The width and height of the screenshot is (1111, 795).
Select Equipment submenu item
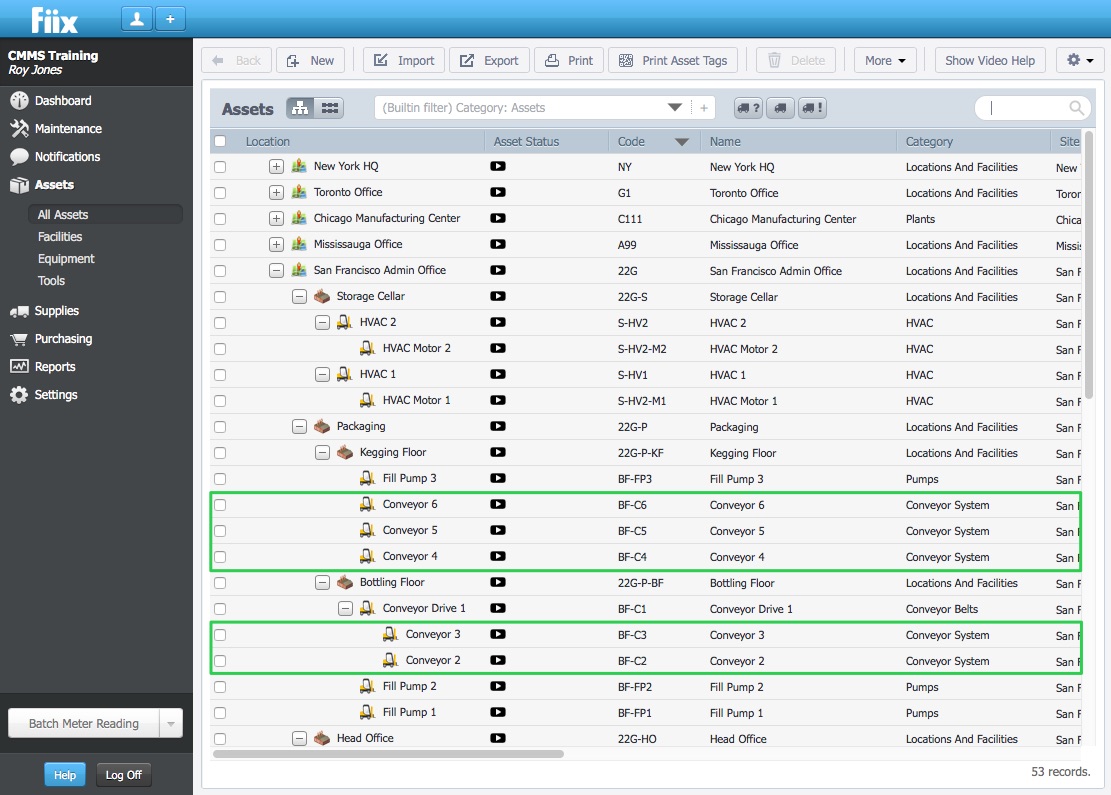click(x=66, y=259)
